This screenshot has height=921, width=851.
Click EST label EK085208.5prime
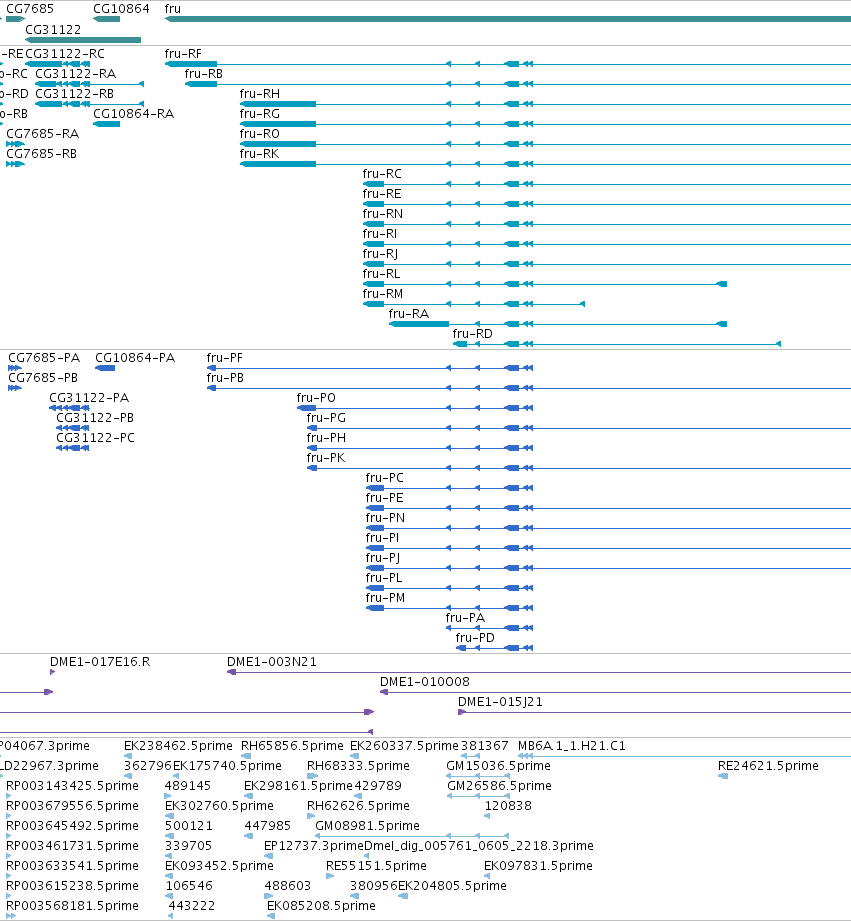tap(321, 905)
